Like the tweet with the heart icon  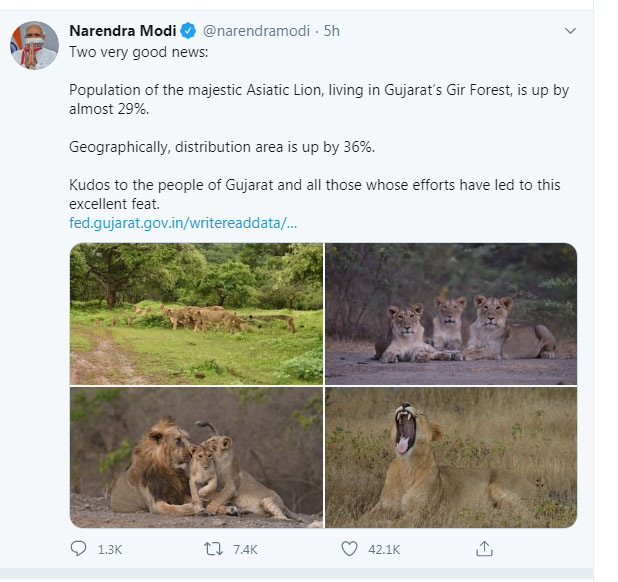349,549
